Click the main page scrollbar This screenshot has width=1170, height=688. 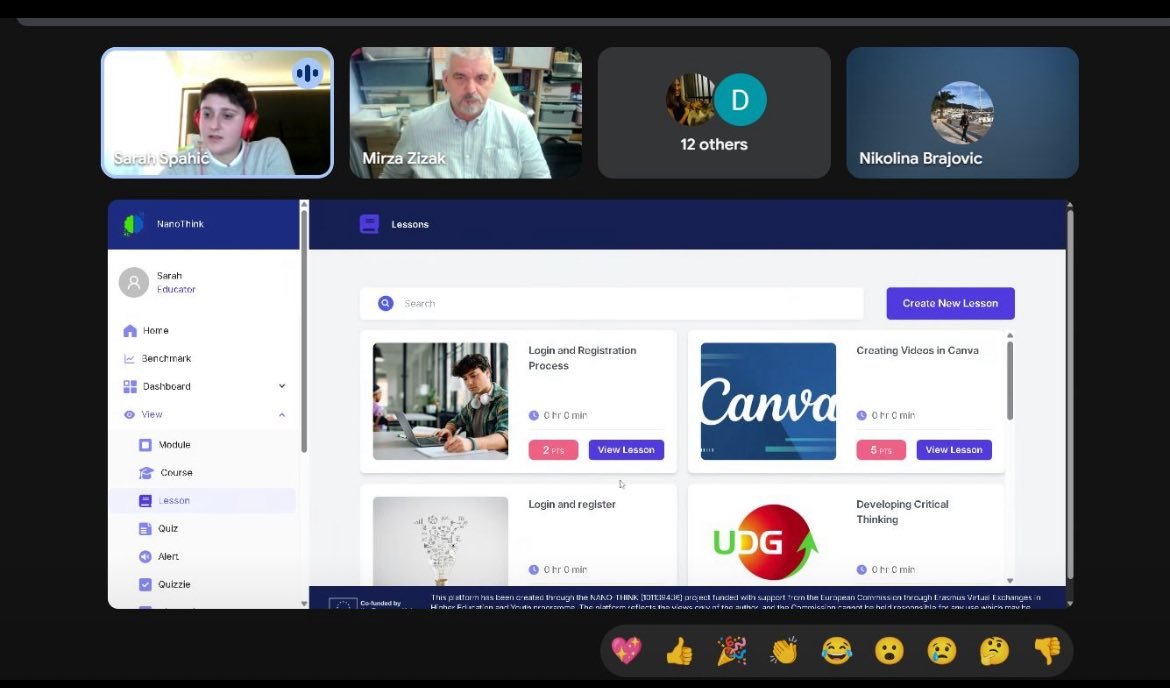[x=1069, y=394]
